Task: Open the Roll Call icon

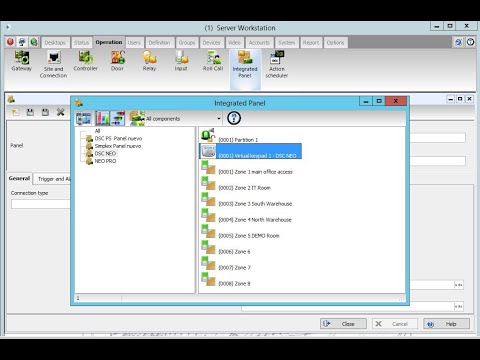Action: pos(213,61)
